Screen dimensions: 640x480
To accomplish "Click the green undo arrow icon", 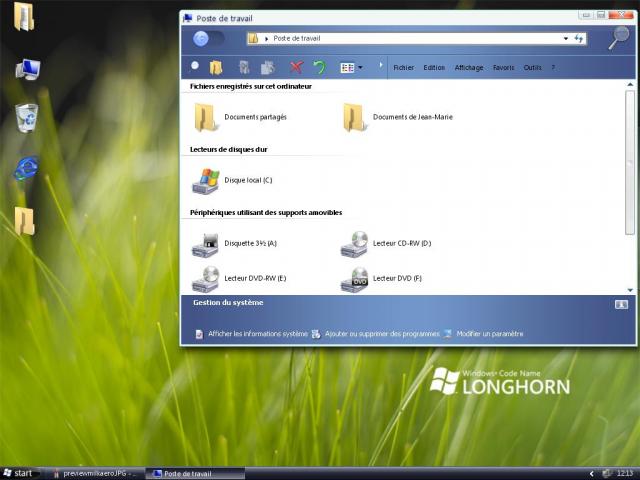I will [320, 67].
